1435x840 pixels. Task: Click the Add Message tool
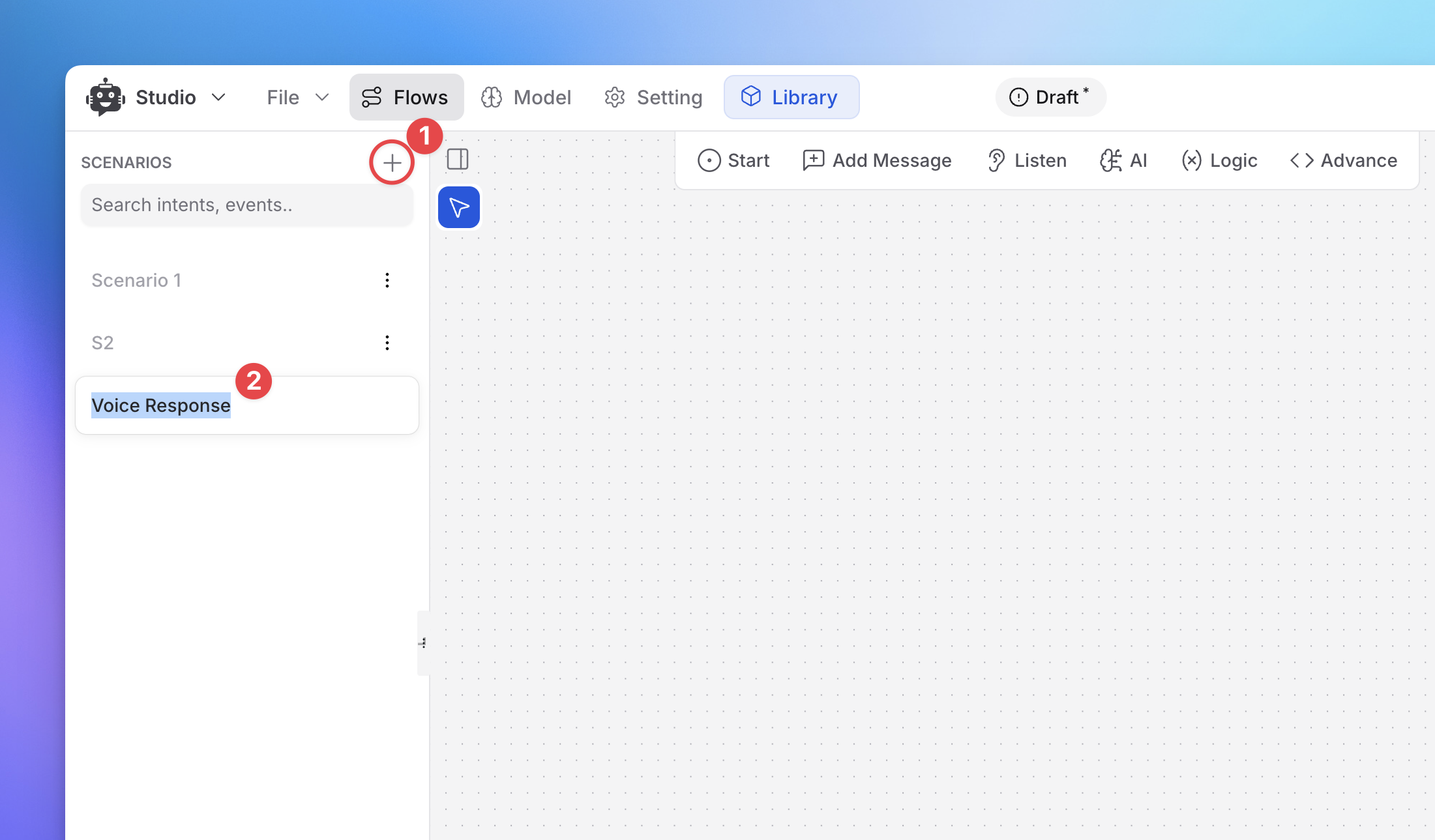(x=877, y=160)
